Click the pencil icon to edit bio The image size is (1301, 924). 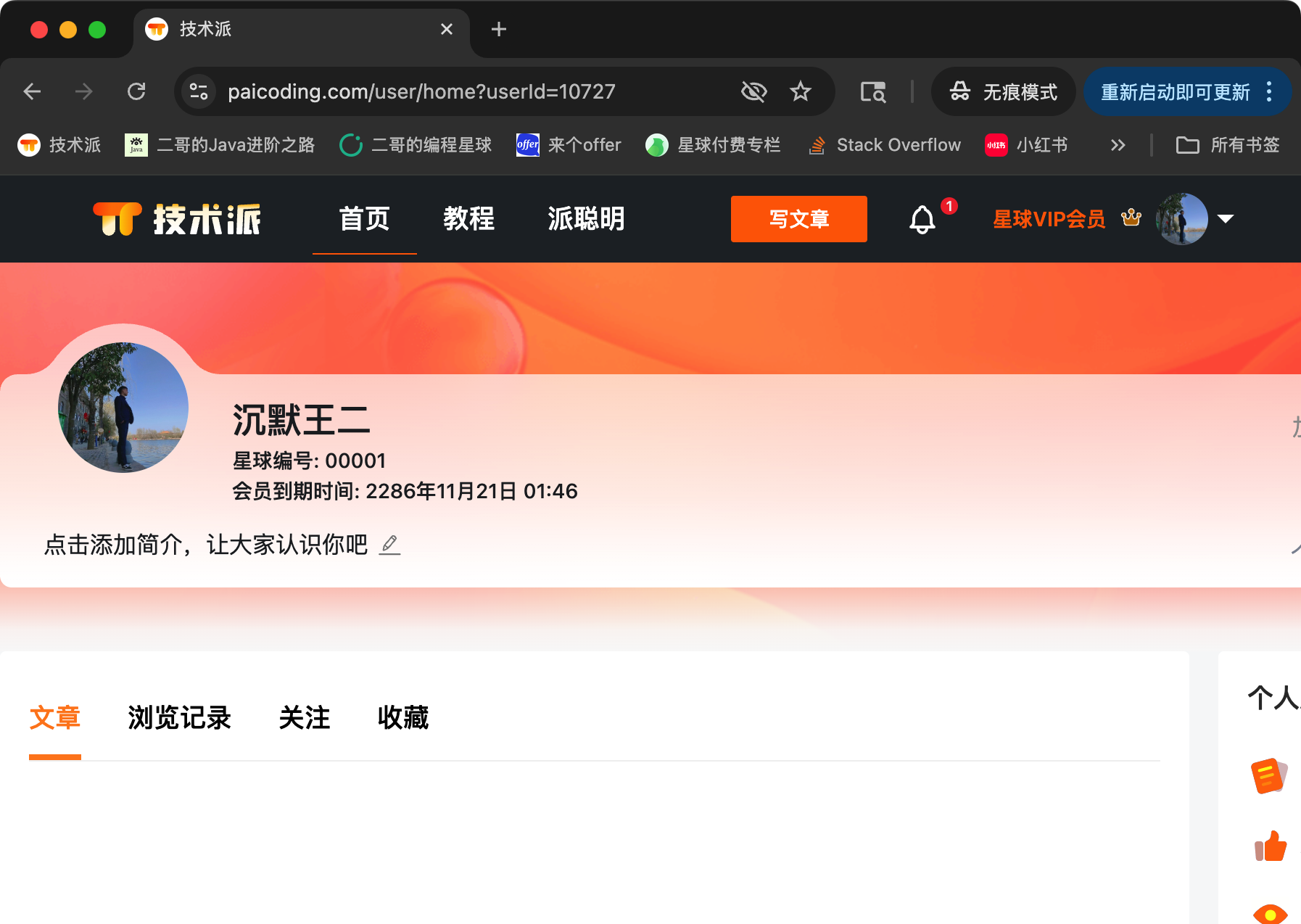389,544
